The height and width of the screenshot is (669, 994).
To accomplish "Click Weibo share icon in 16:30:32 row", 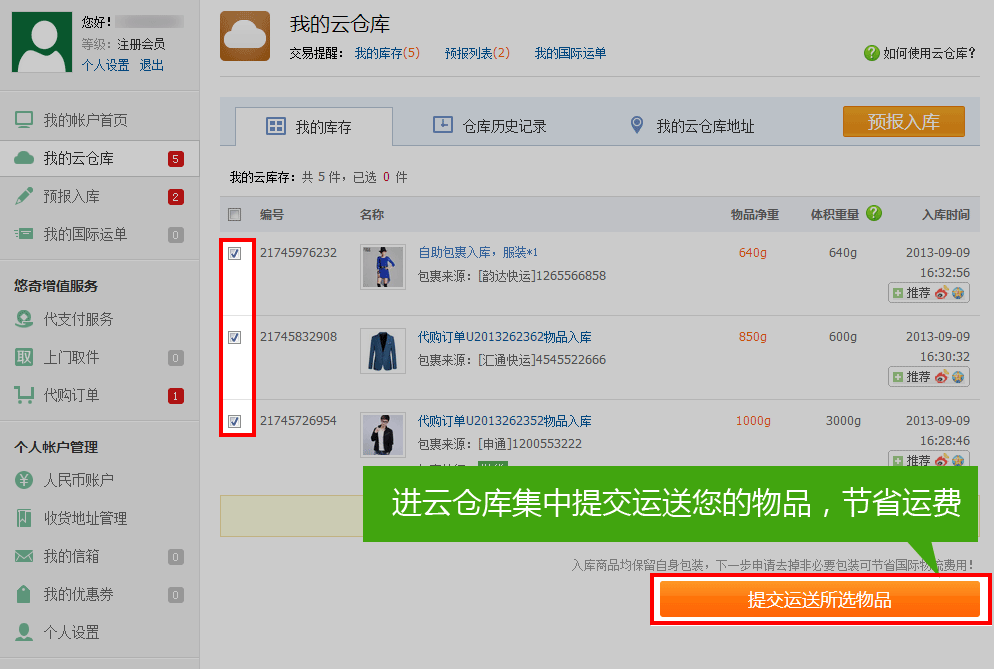I will point(942,377).
